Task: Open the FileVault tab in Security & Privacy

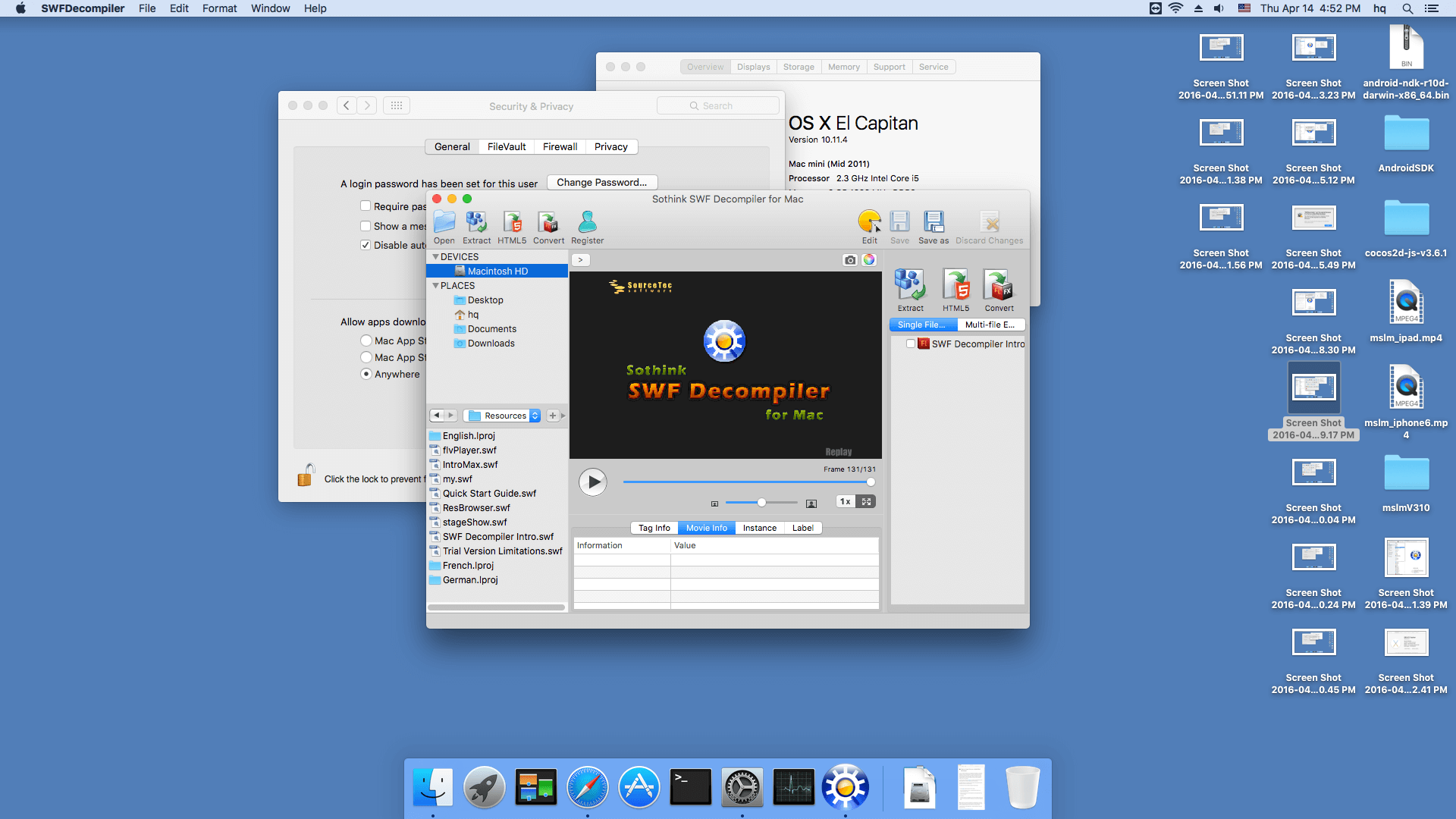Action: 507,146
